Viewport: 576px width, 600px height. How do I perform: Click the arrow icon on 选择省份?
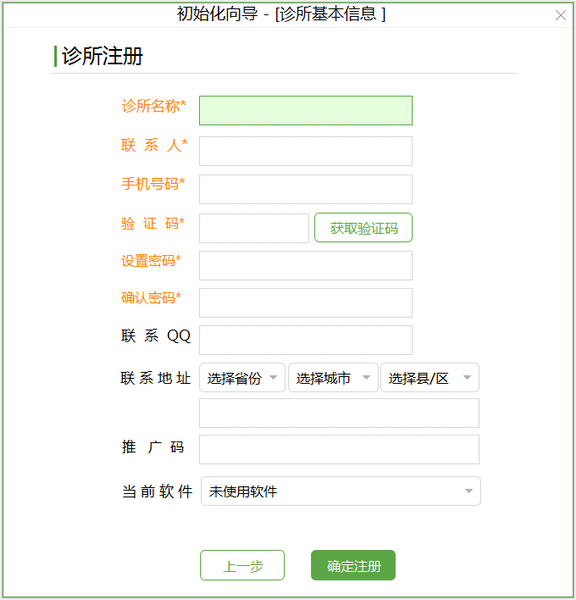[273, 378]
